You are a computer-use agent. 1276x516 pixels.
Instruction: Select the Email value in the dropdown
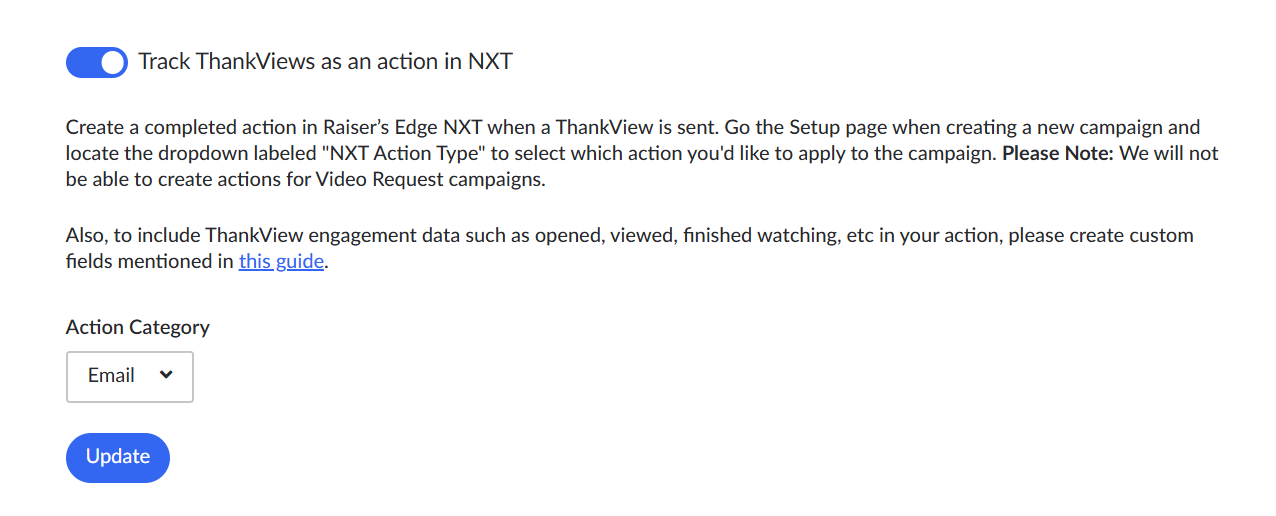(111, 376)
